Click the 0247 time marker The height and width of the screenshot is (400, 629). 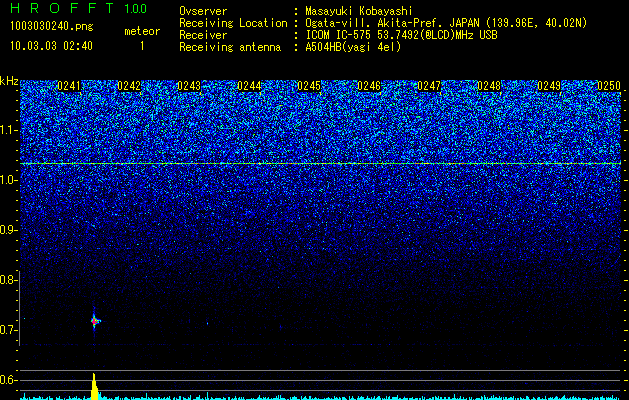click(429, 86)
